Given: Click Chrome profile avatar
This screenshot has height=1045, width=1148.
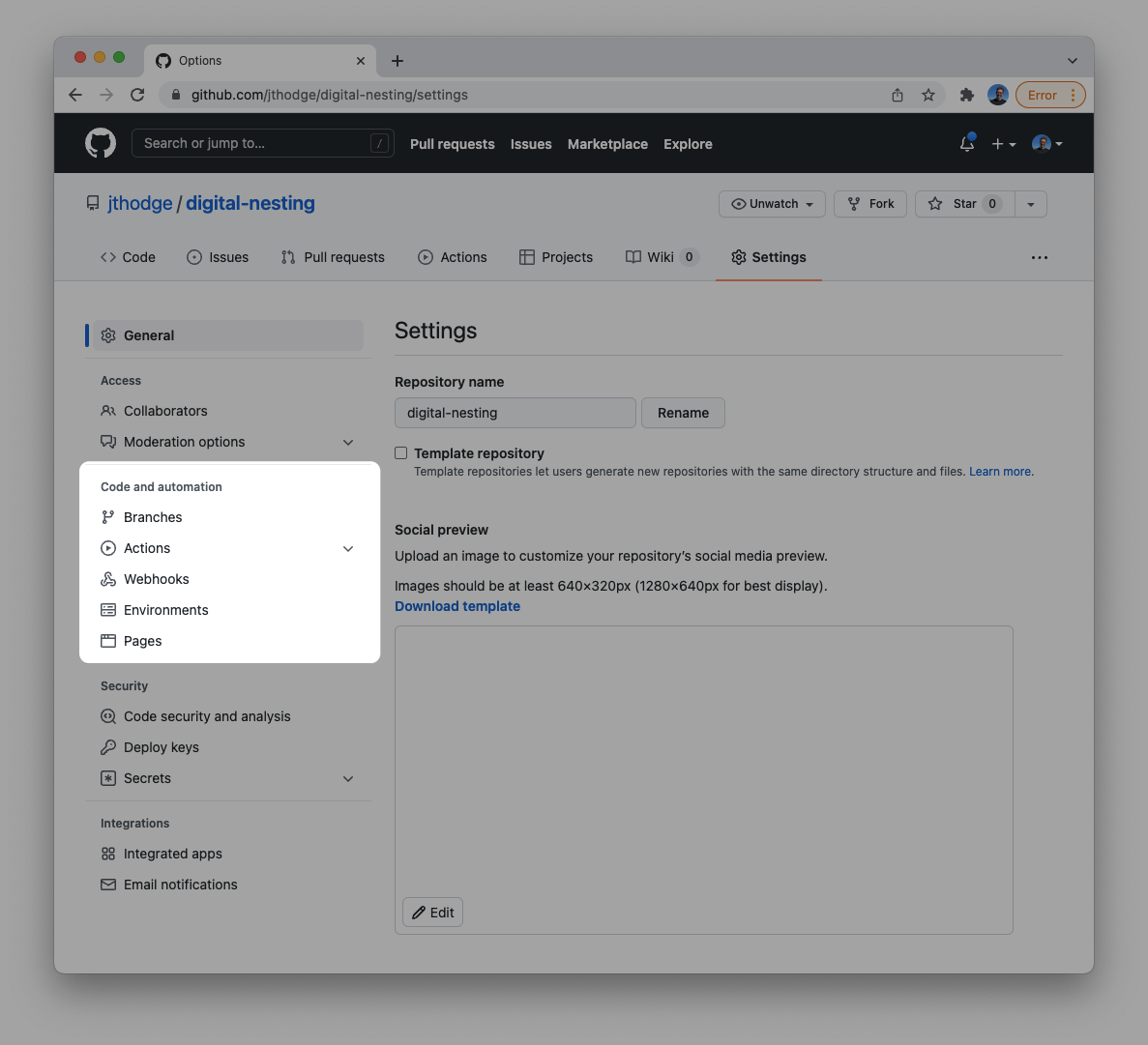Looking at the screenshot, I should (997, 95).
